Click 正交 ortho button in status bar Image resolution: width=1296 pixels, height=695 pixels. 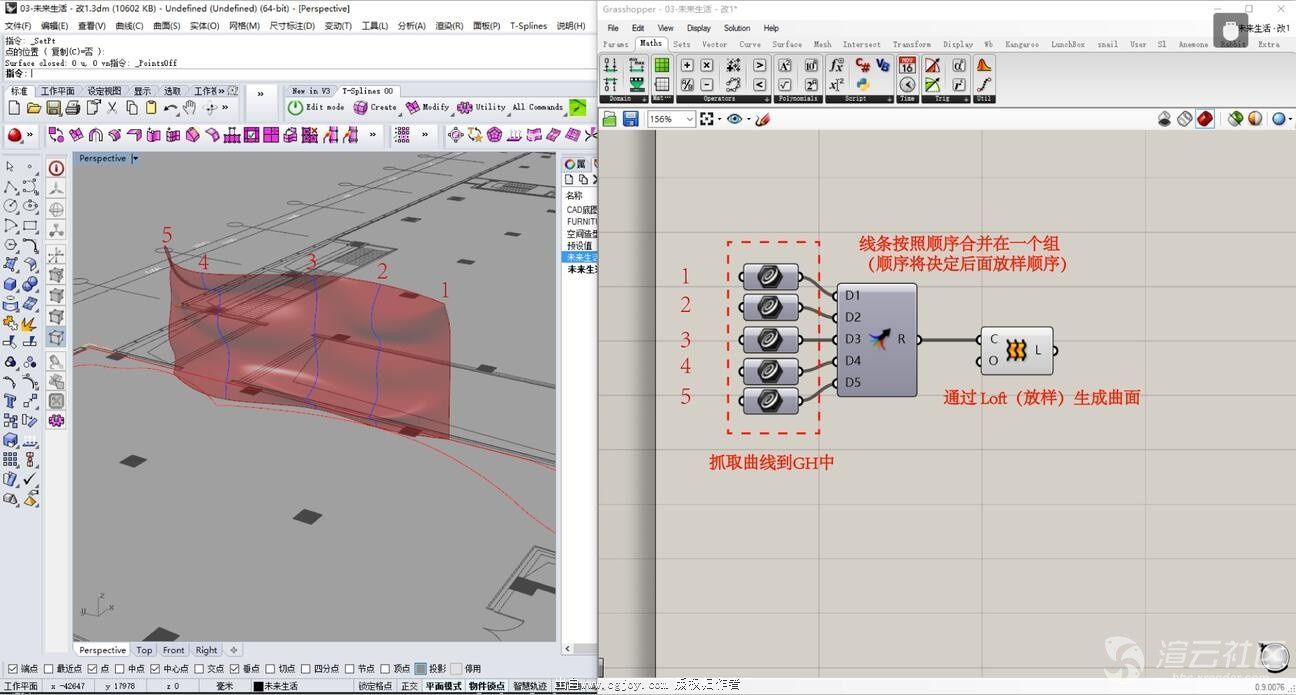[x=409, y=686]
